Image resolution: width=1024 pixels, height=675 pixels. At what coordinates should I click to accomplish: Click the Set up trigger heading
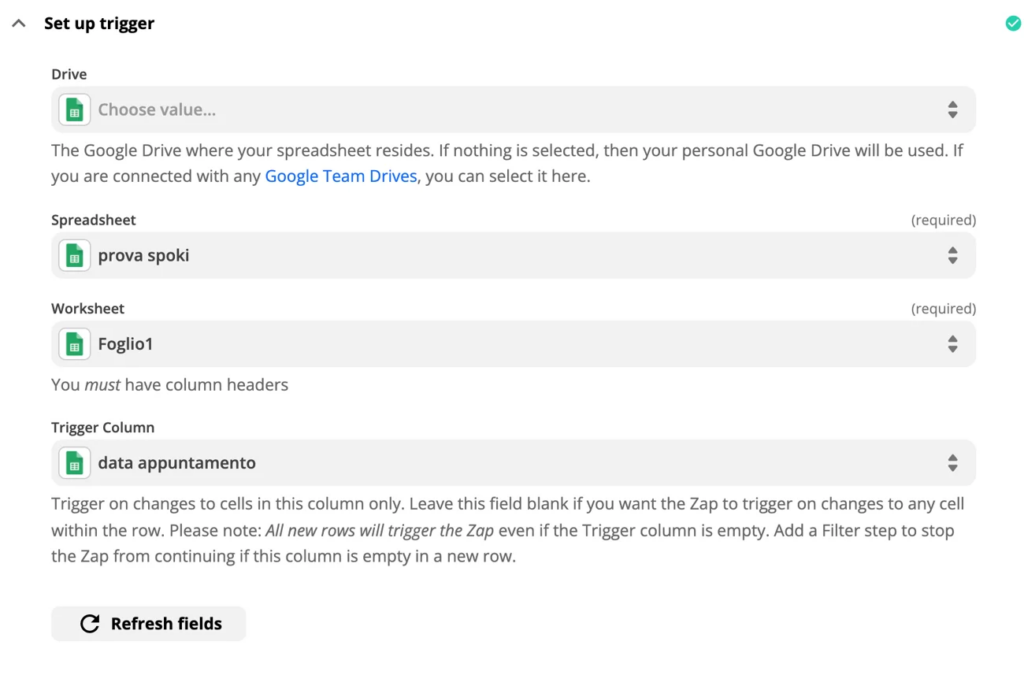click(x=99, y=23)
